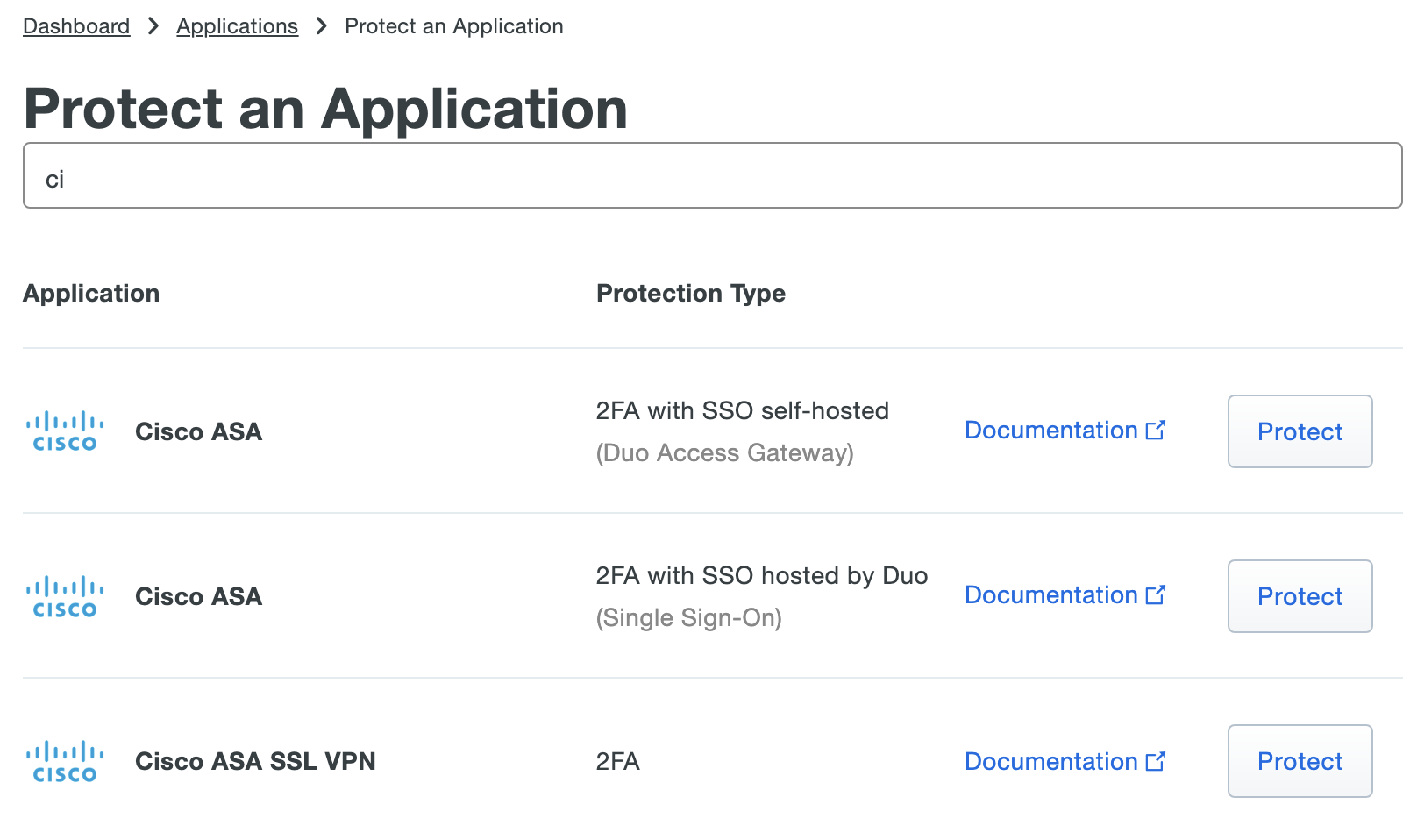Viewport: 1403px width, 840px height.
Task: Select the Cisco ASA name in the Single Sign-On row
Action: 199,596
